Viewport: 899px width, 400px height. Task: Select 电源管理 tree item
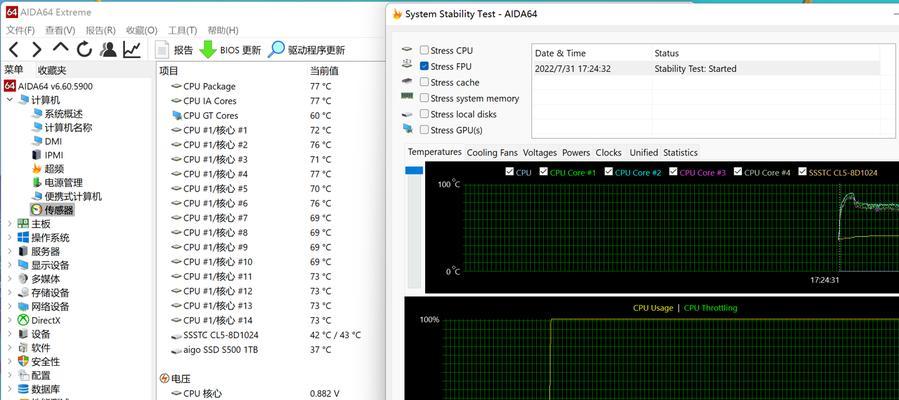coord(64,182)
